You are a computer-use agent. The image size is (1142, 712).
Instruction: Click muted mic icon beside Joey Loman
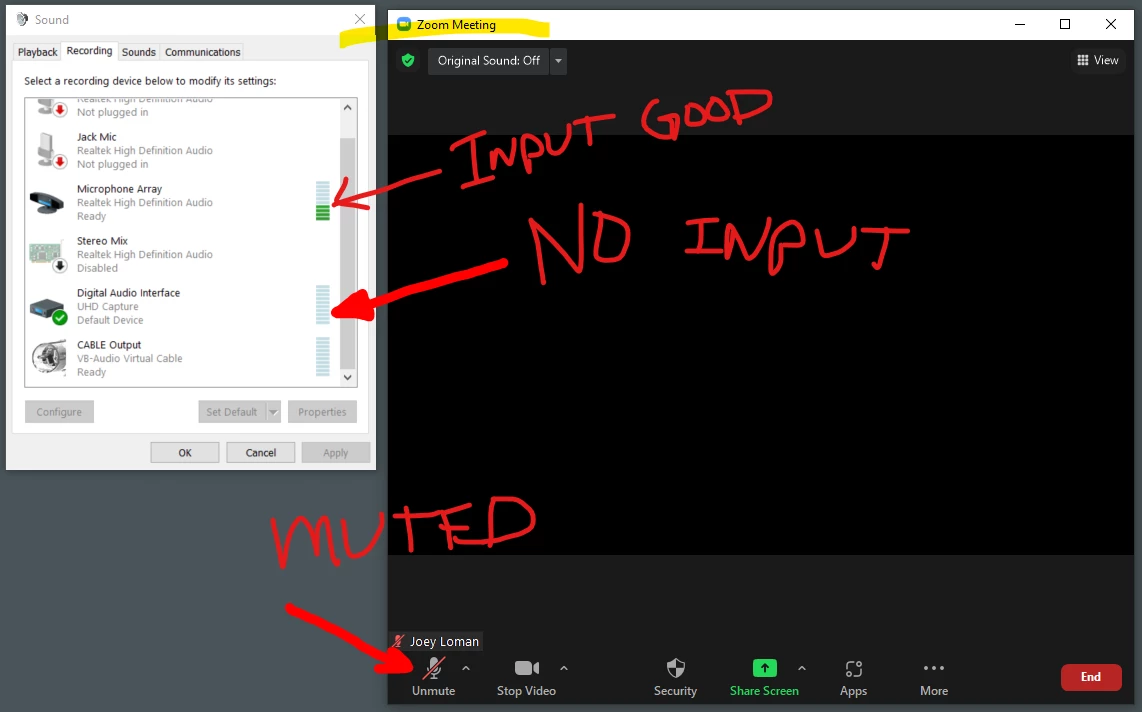pyautogui.click(x=398, y=641)
